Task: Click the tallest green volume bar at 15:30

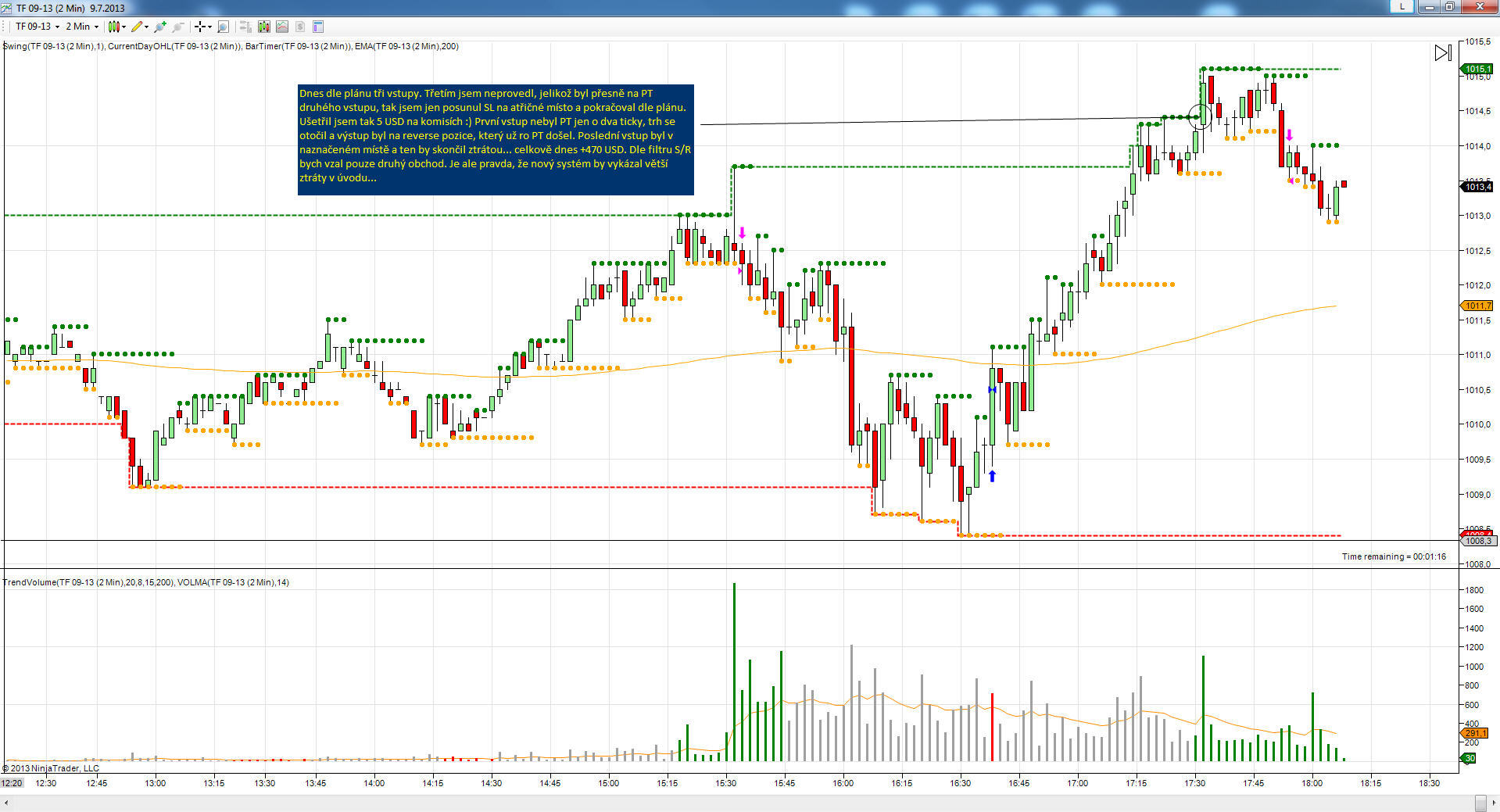Action: click(734, 672)
